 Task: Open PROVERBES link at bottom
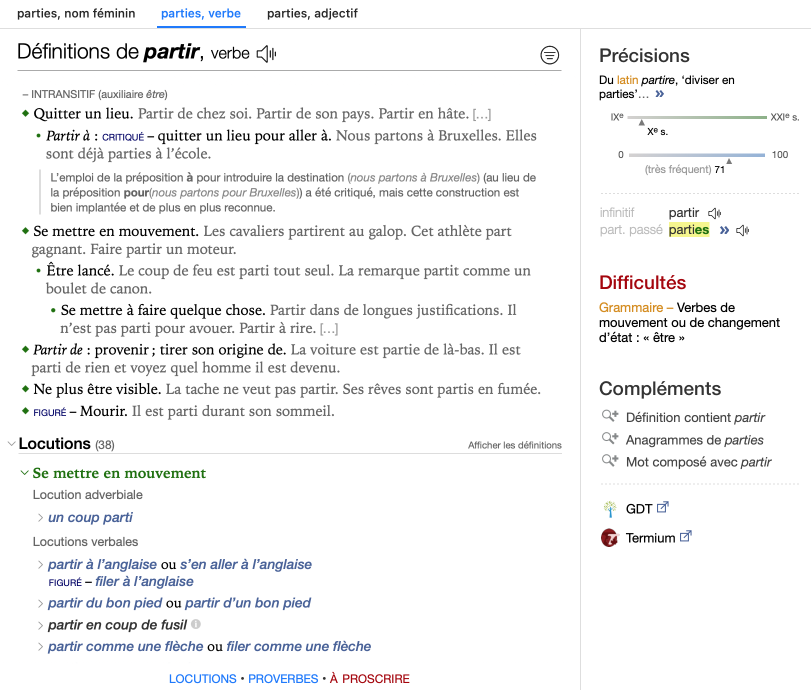click(x=283, y=679)
